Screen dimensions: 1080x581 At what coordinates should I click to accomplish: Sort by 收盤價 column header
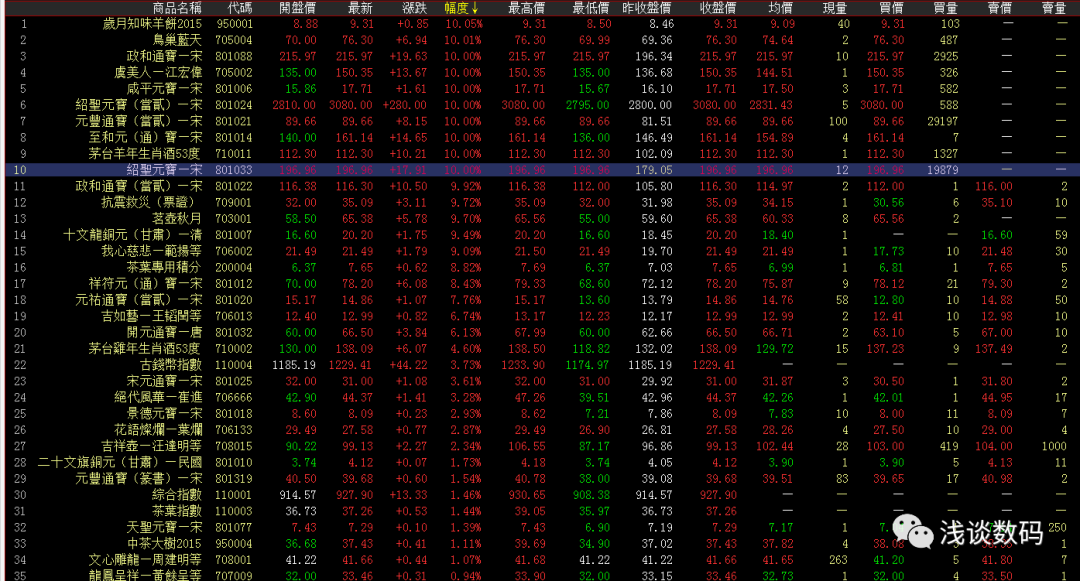click(718, 8)
